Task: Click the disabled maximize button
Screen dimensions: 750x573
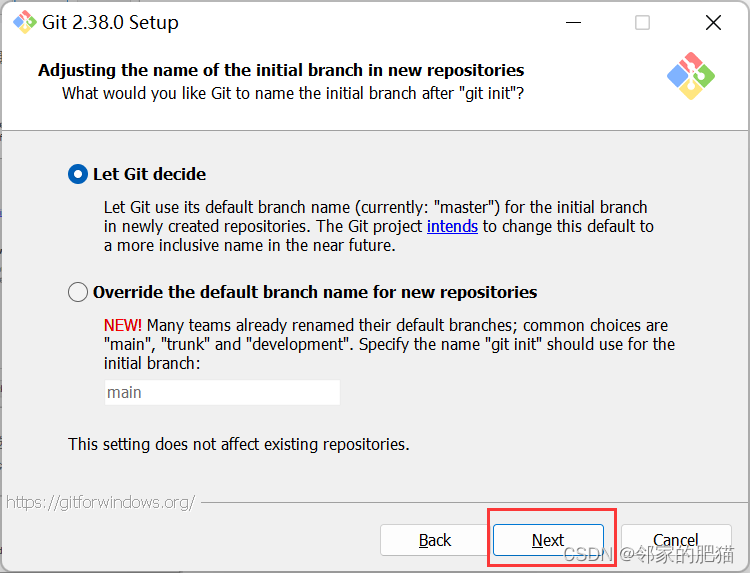Action: point(642,22)
